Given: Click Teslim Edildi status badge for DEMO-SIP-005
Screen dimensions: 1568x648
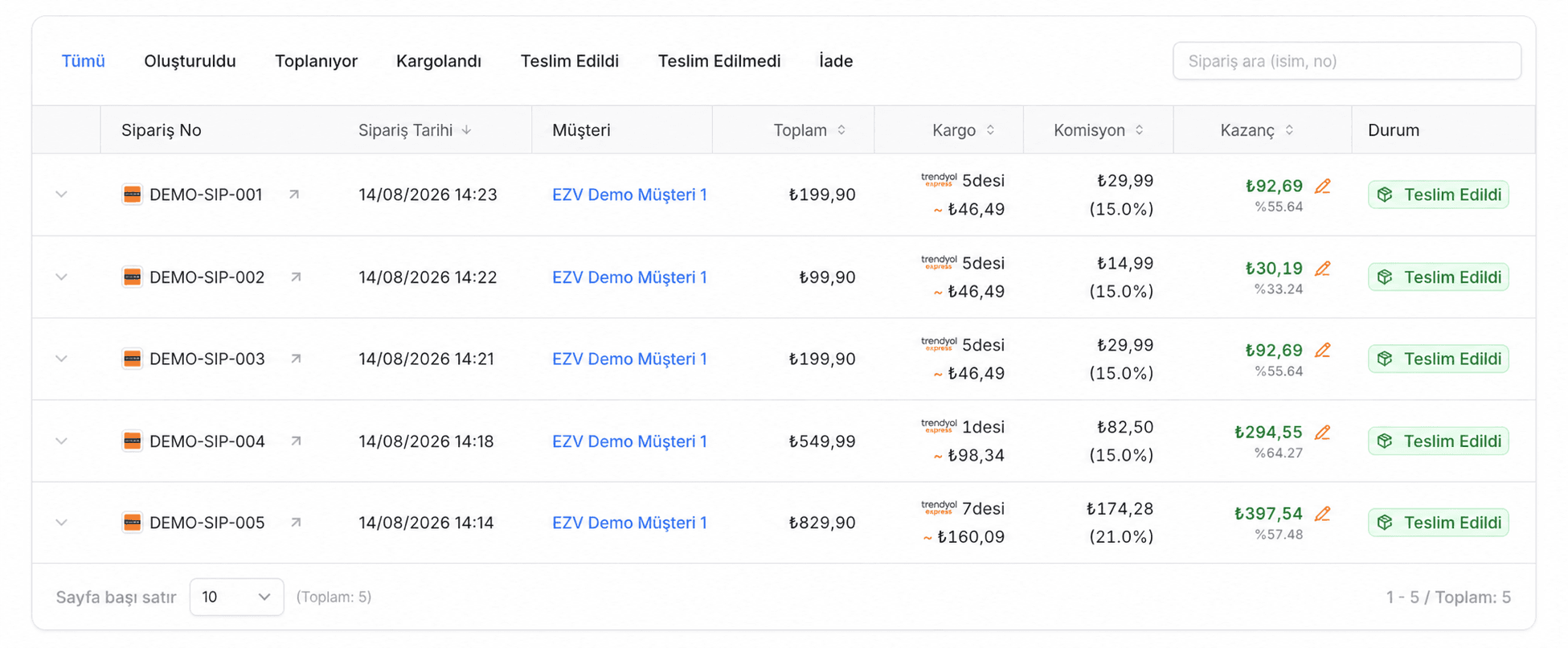Looking at the screenshot, I should pyautogui.click(x=1438, y=523).
